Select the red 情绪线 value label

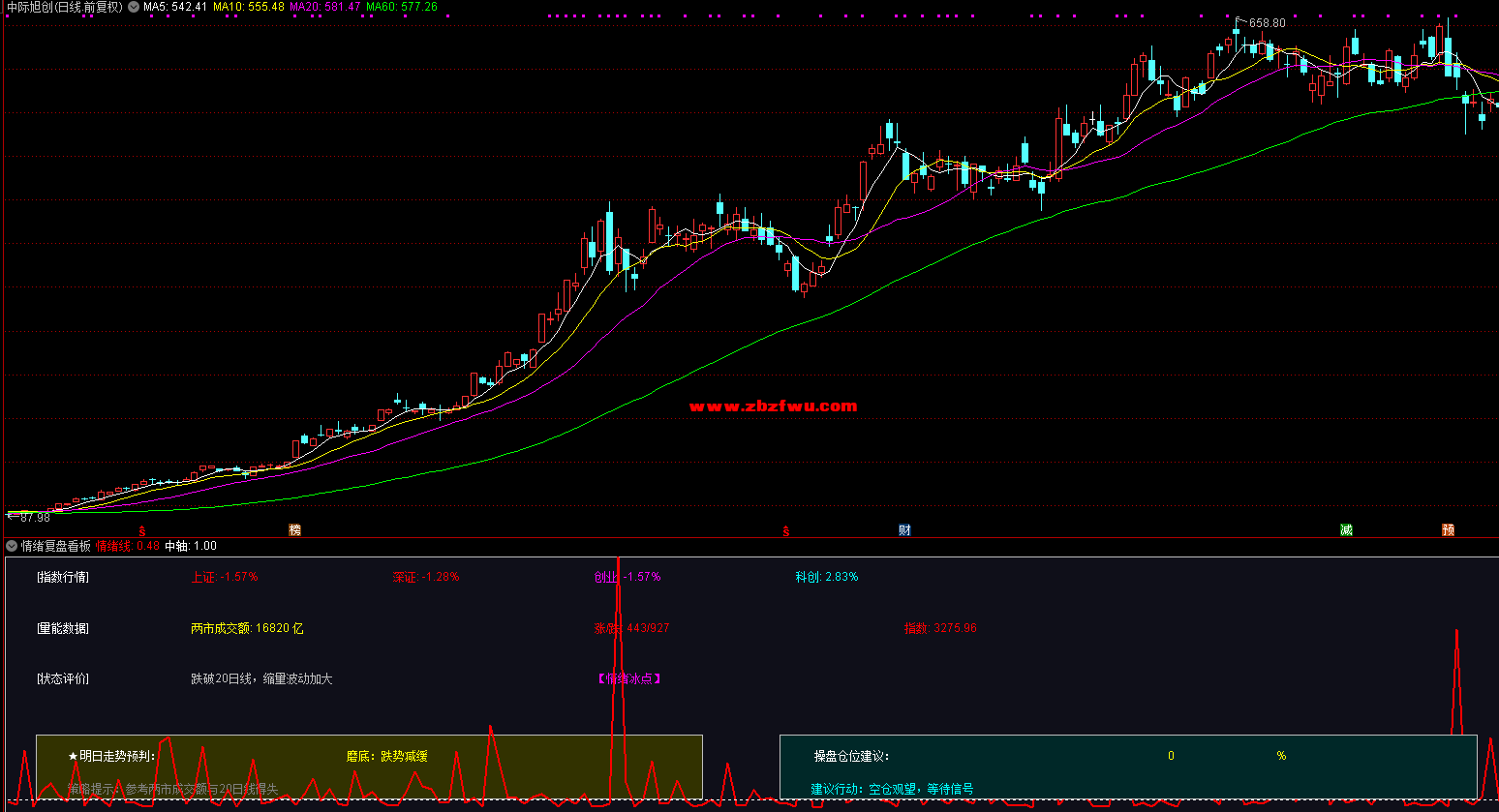pos(127,546)
